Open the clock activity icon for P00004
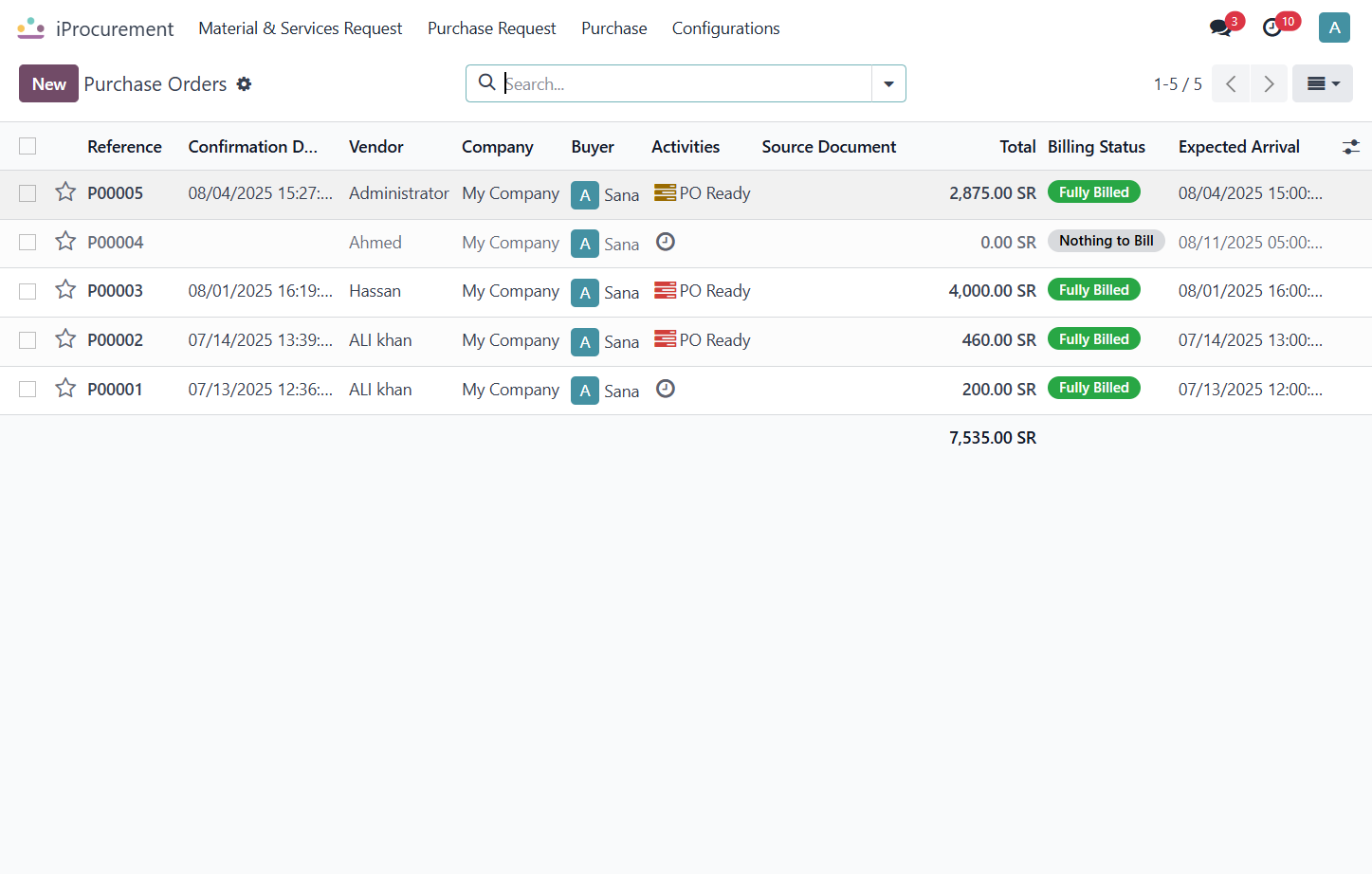The height and width of the screenshot is (874, 1372). point(666,242)
